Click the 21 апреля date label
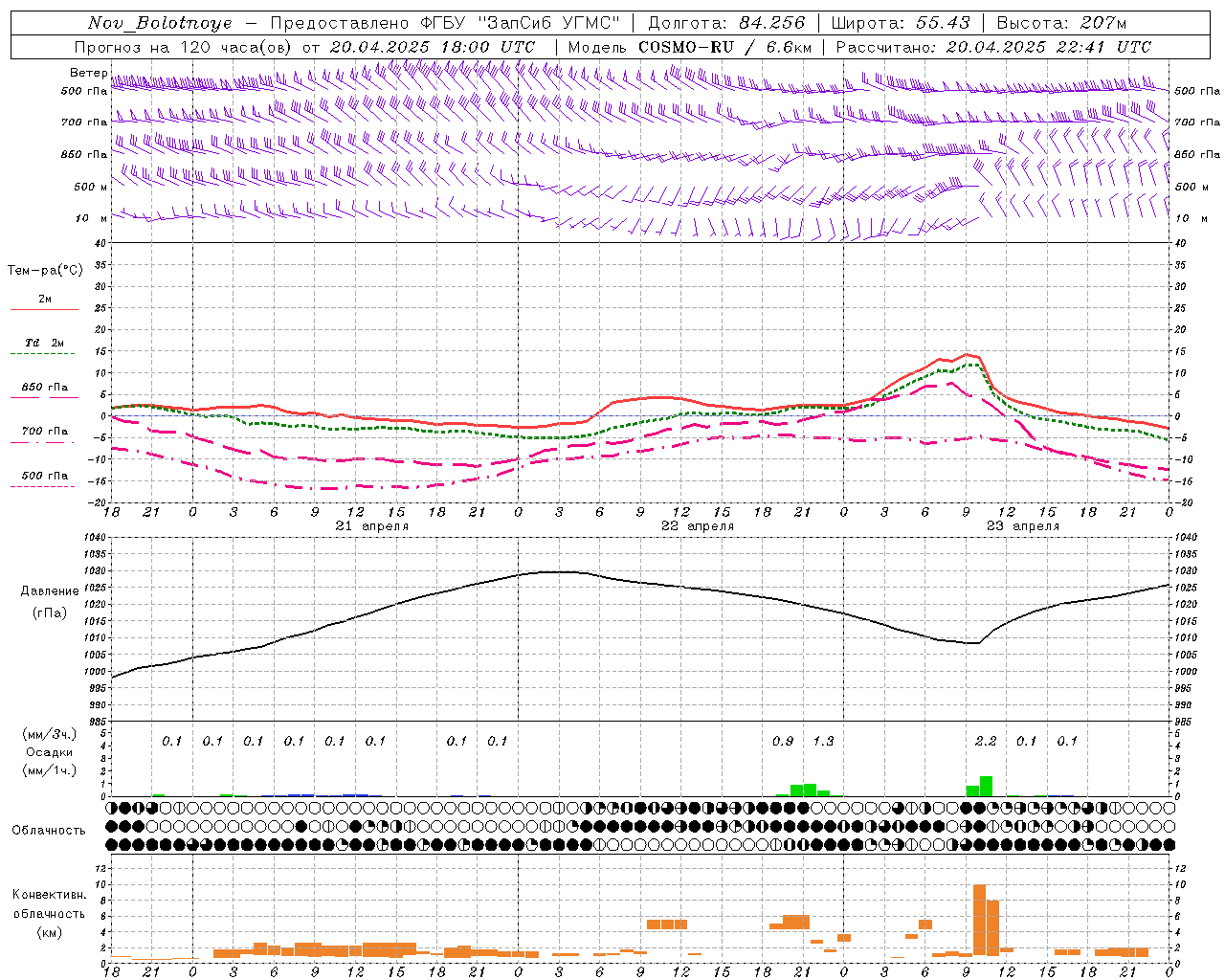This screenshot has height=980, width=1225. pos(372,526)
